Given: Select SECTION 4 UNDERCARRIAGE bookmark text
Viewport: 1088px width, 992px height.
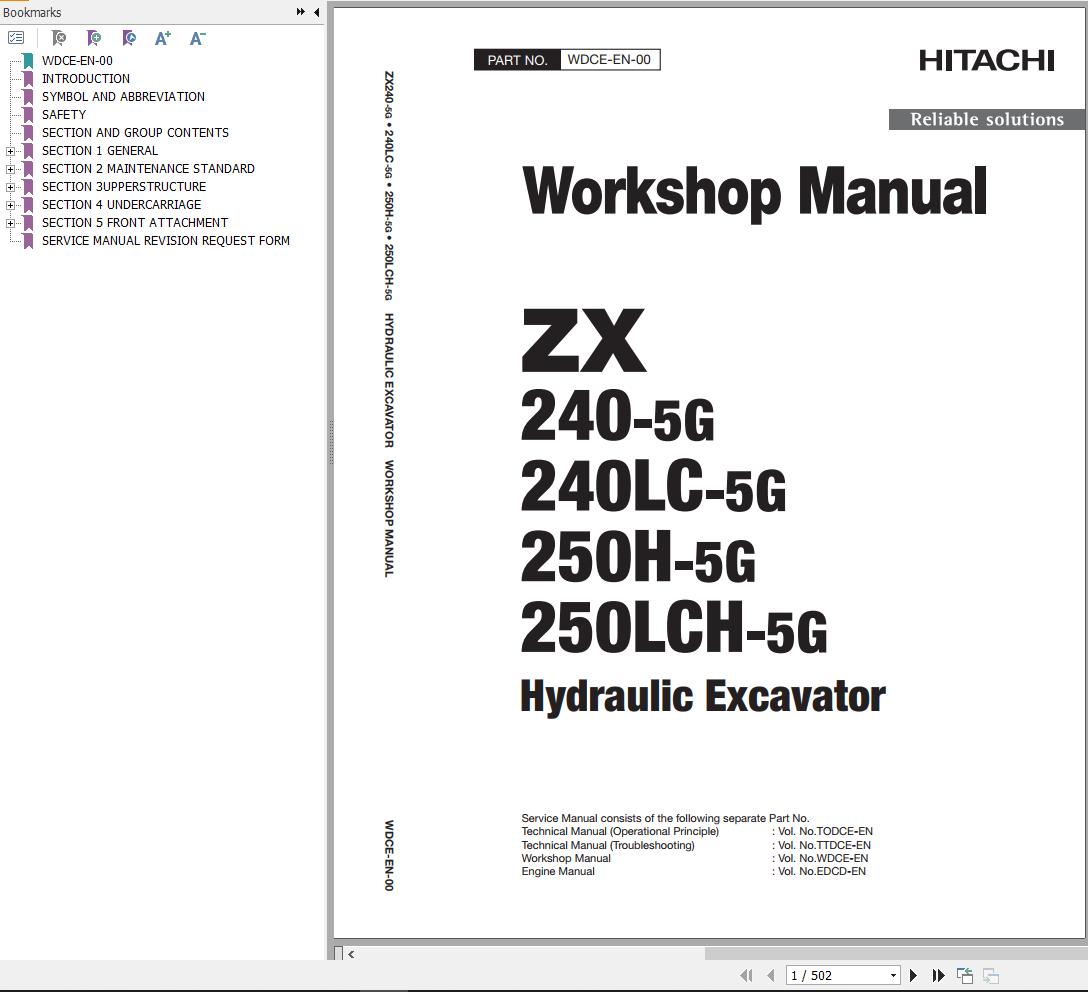Looking at the screenshot, I should click(x=121, y=205).
